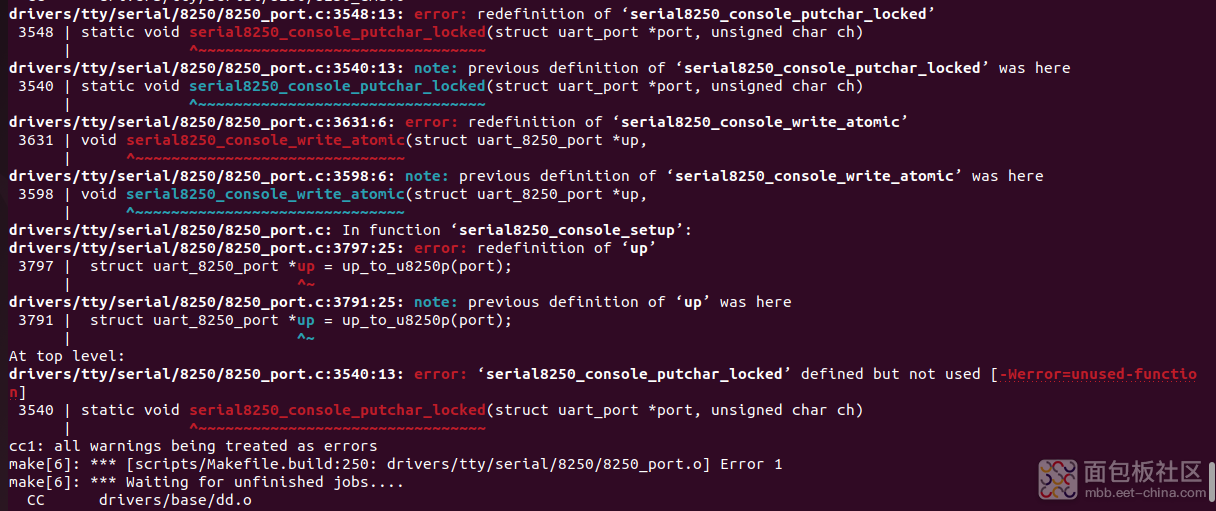Click the 8250_port.c:3797:25 error location
The width and height of the screenshot is (1216, 511).
(207, 248)
